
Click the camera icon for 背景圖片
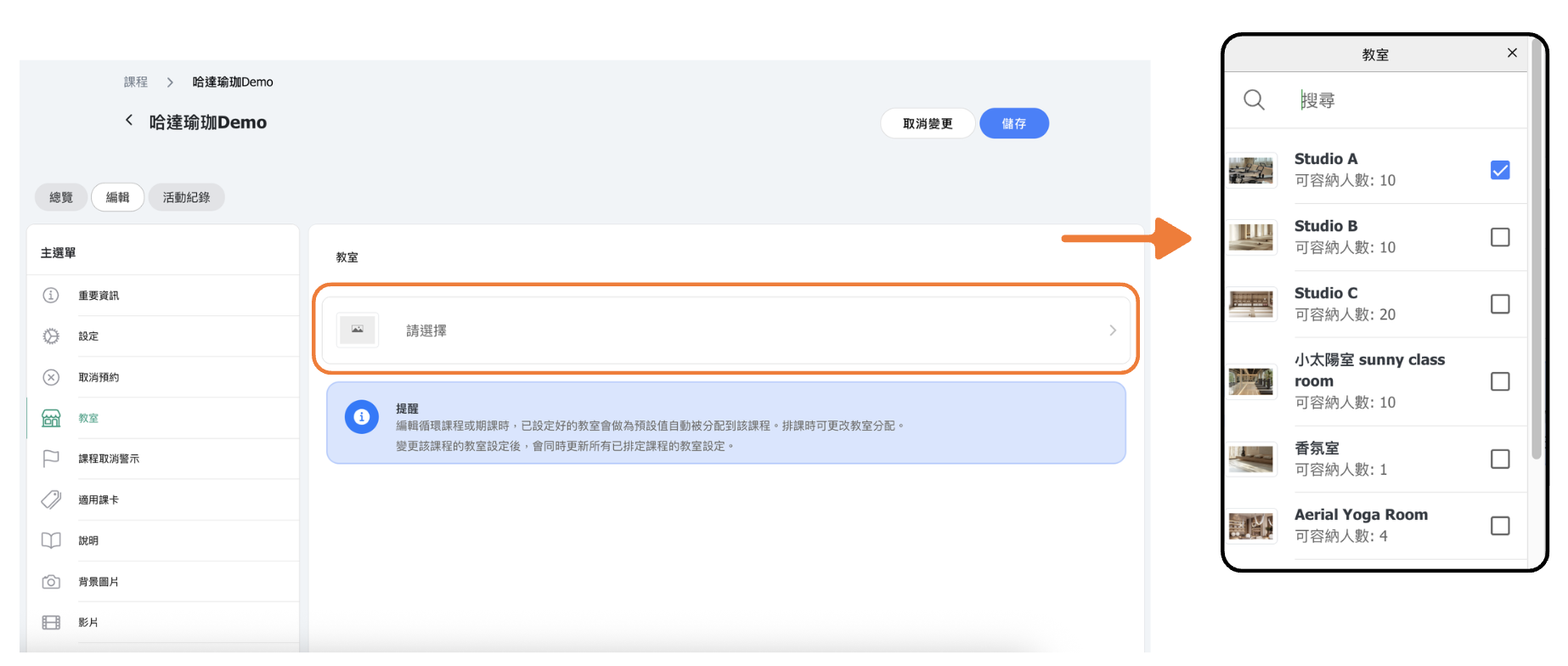(51, 582)
